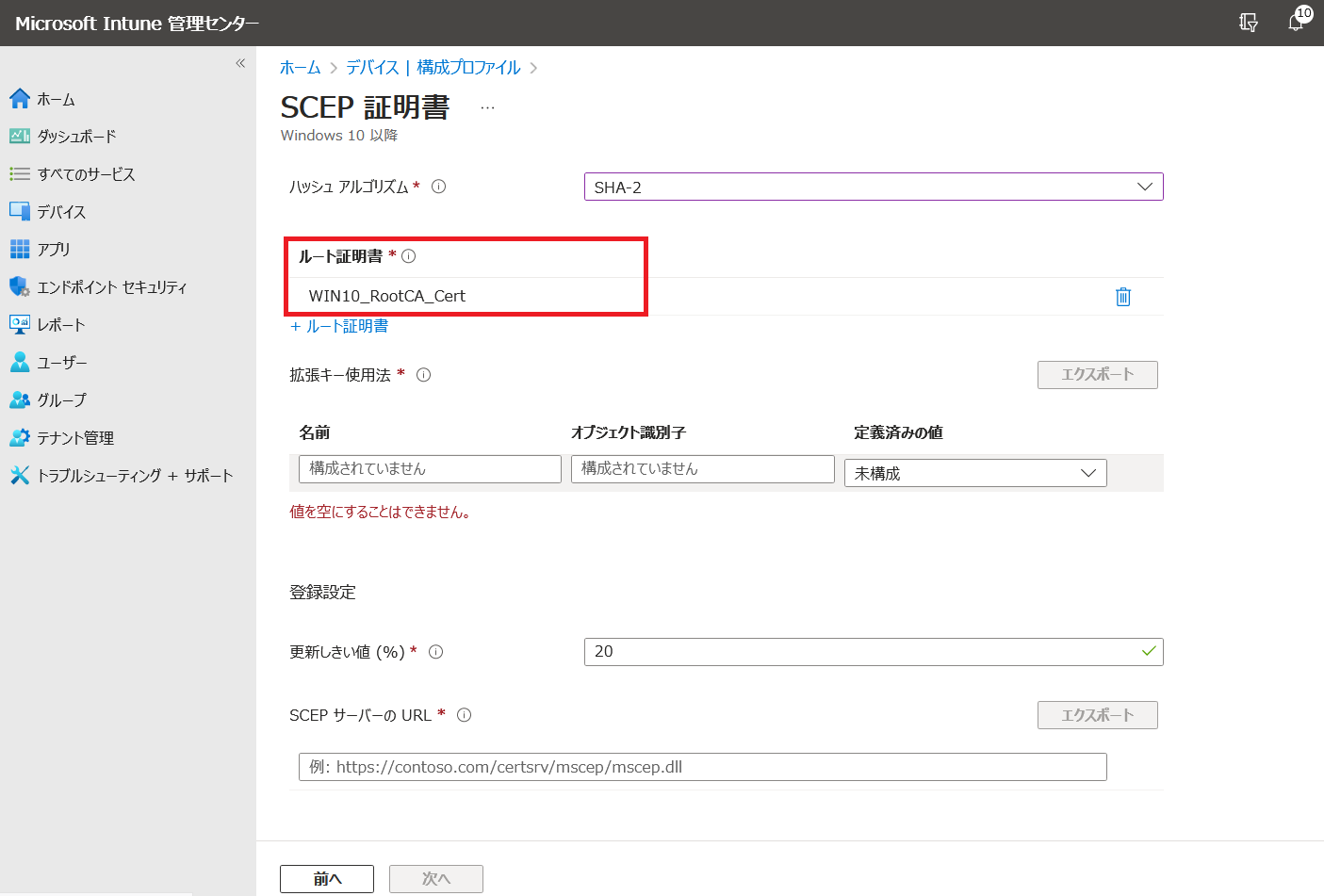Click the 登録設定 section heading
This screenshot has height=896, width=1324.
322,593
